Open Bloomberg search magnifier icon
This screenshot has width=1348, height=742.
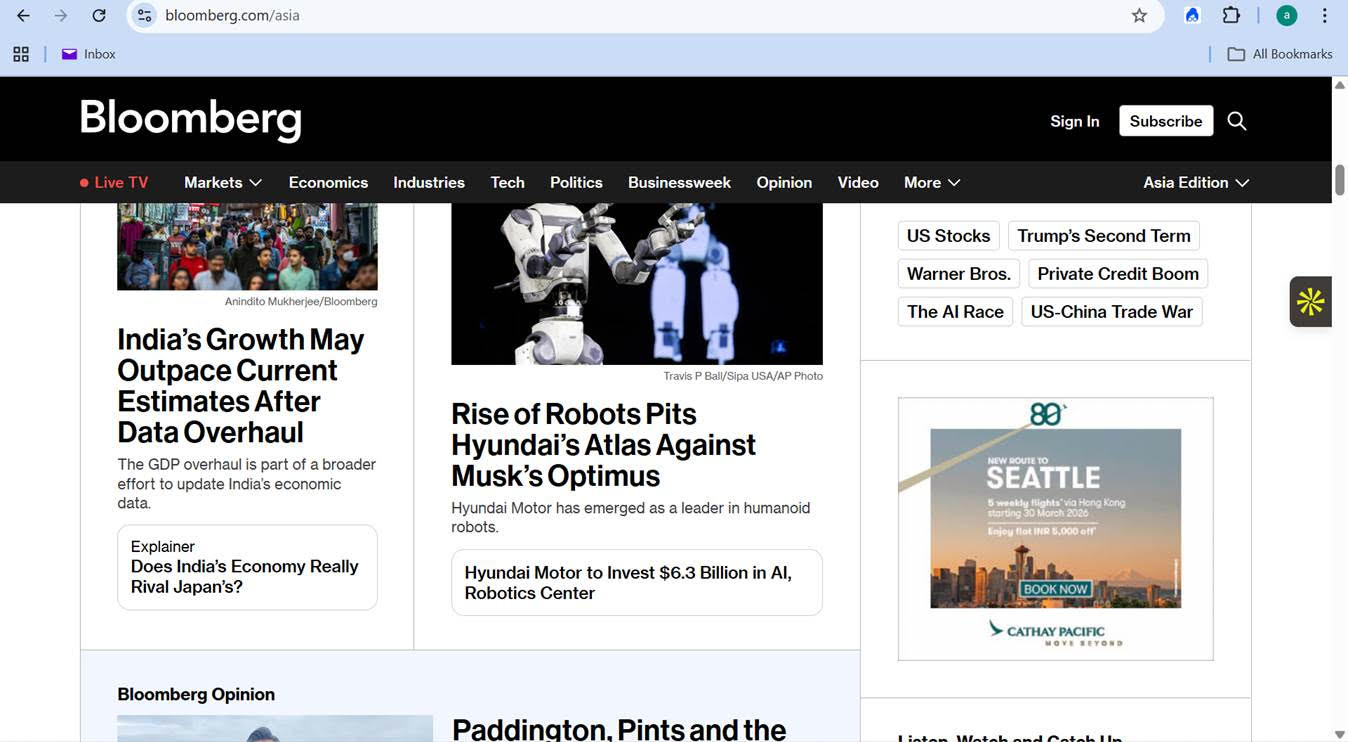(1237, 121)
